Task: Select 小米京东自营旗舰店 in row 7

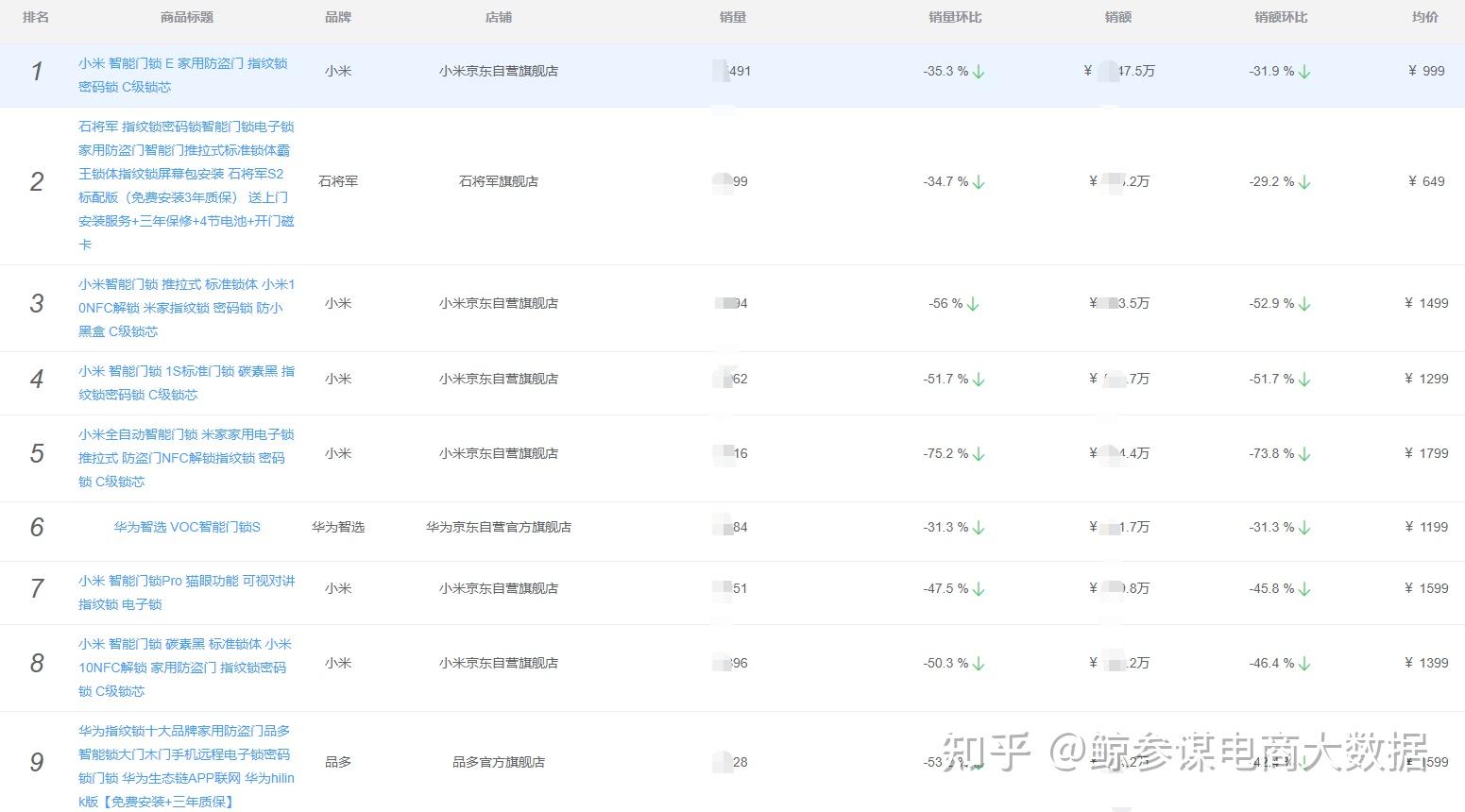Action: coord(499,588)
